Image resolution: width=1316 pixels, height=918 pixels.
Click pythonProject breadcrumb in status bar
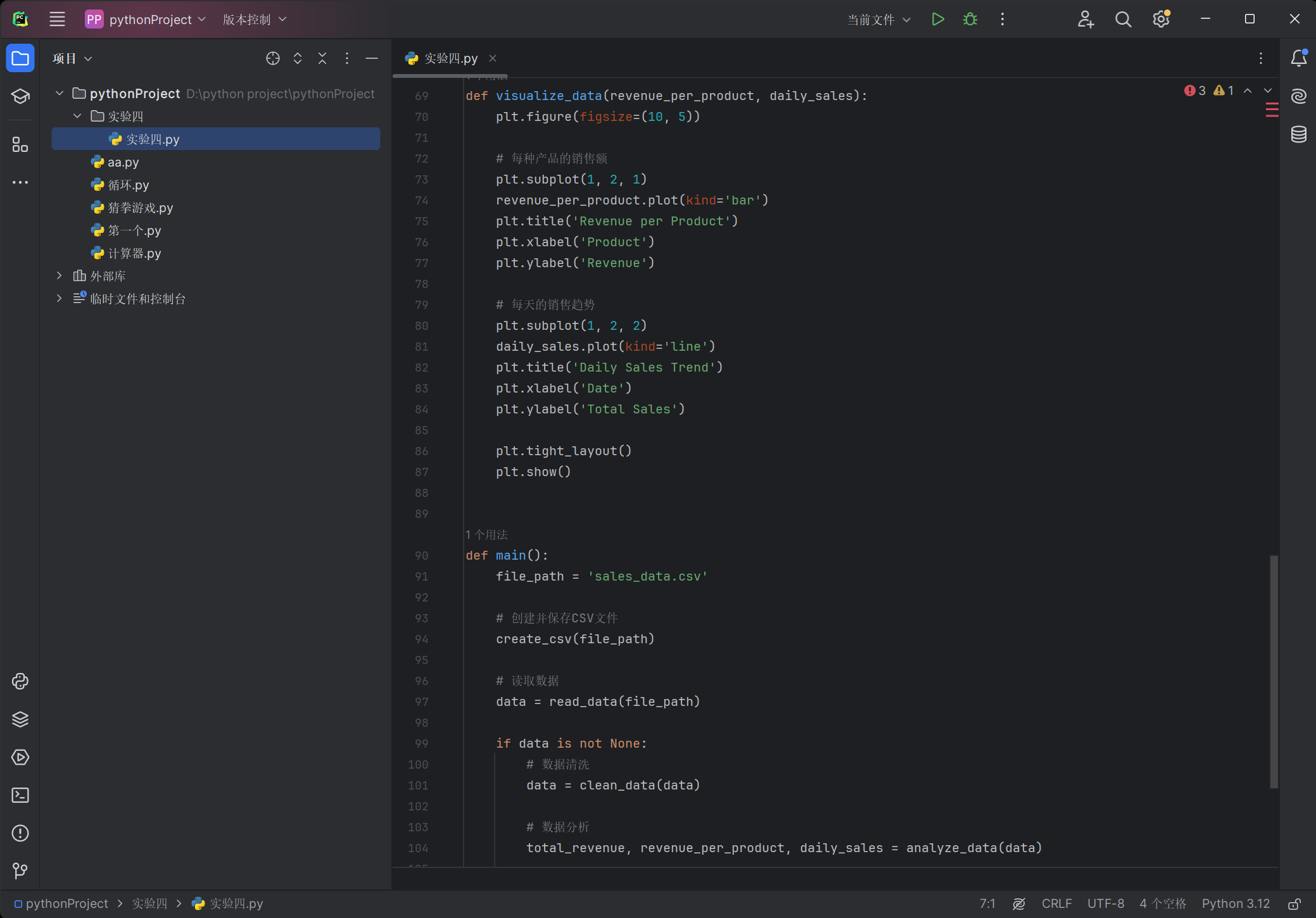coord(61,904)
